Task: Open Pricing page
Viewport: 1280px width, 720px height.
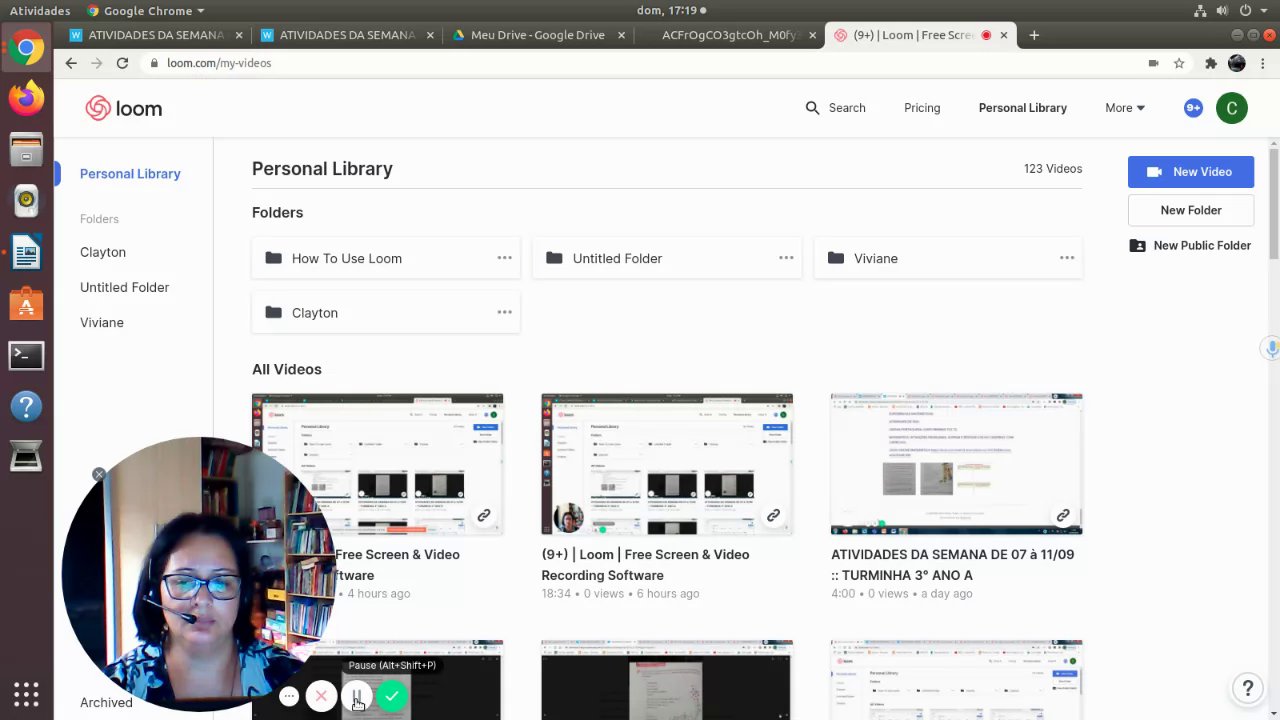Action: (922, 108)
